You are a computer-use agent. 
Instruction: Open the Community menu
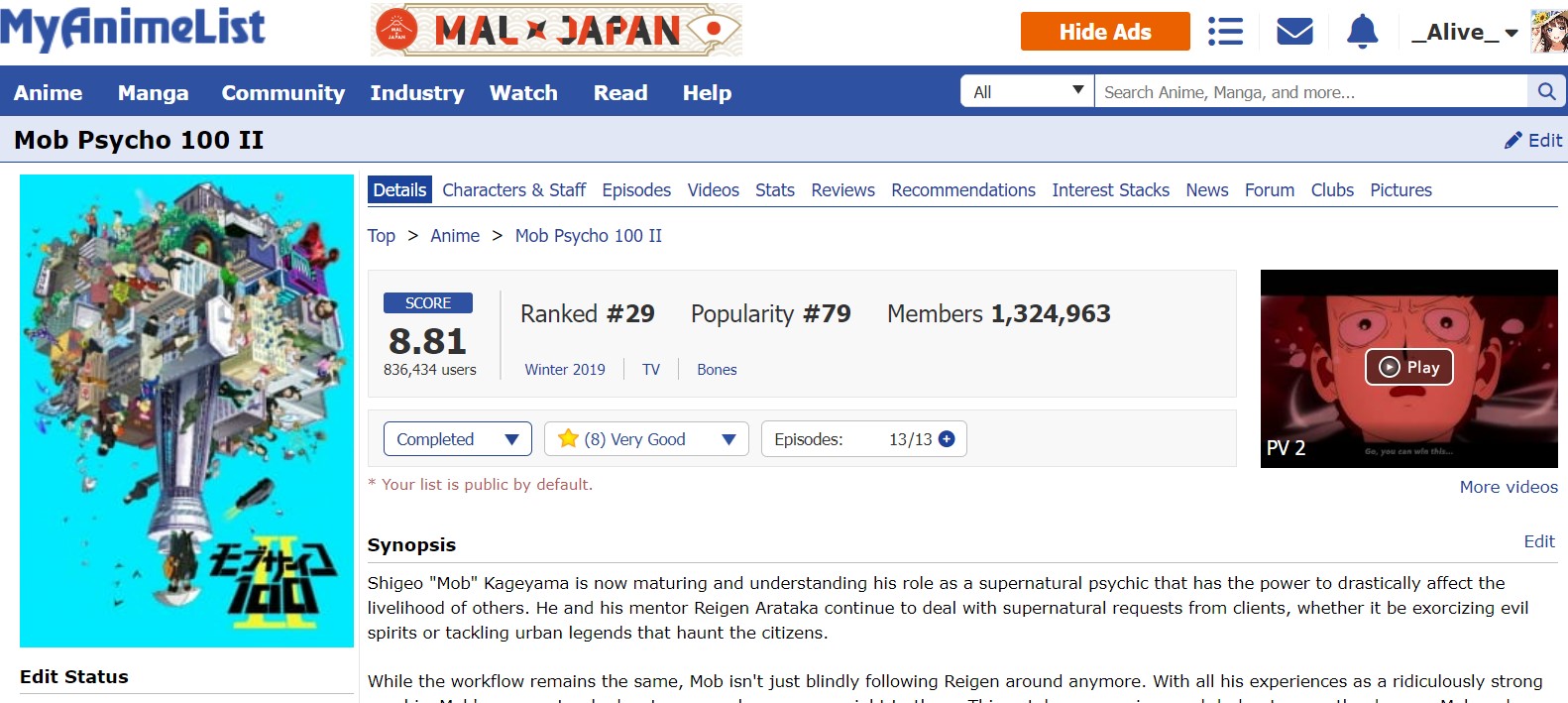click(283, 92)
